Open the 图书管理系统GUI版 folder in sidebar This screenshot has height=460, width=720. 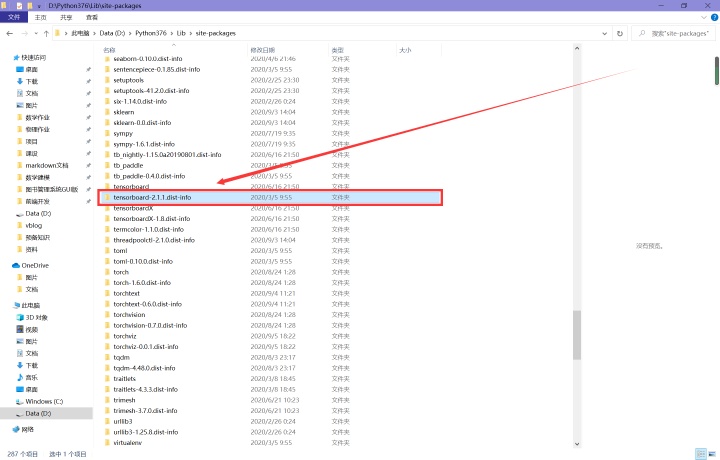point(52,189)
